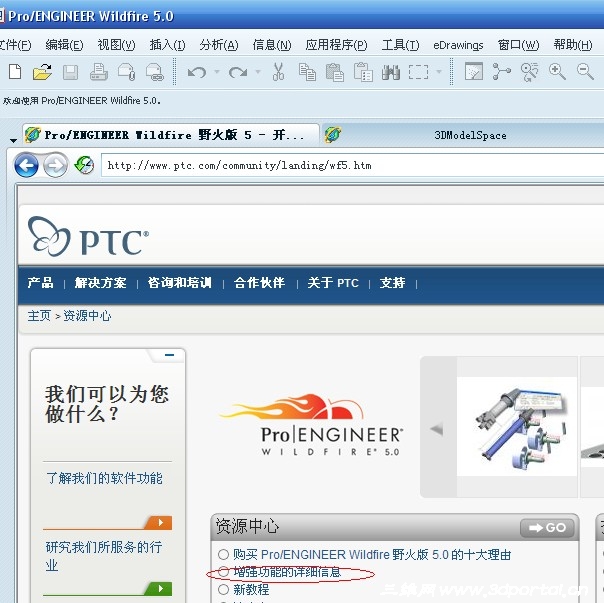Click the green arrow under 研究我们所服务的行业
604x603 pixels.
[x=158, y=588]
